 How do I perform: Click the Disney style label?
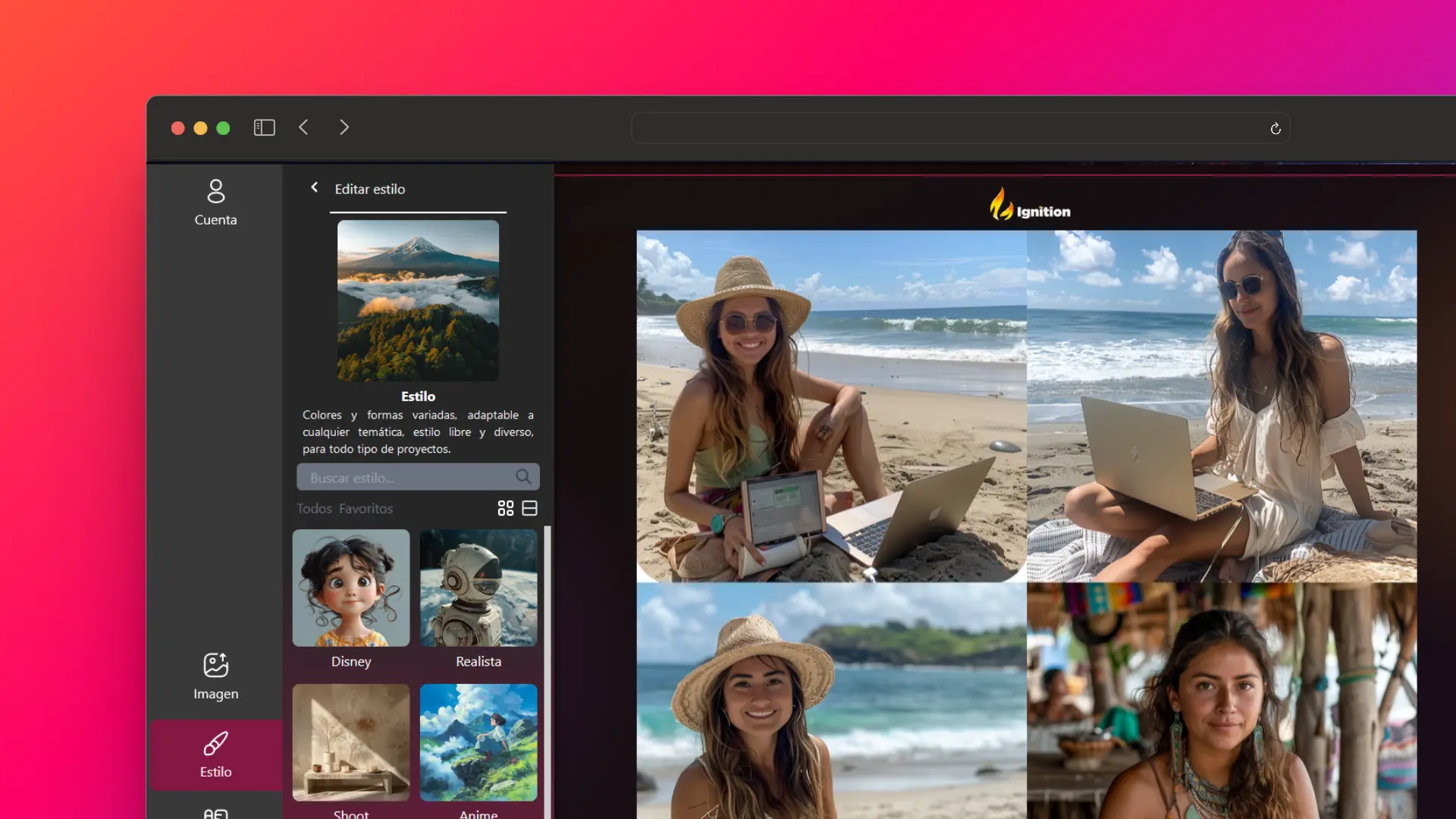[x=351, y=661]
